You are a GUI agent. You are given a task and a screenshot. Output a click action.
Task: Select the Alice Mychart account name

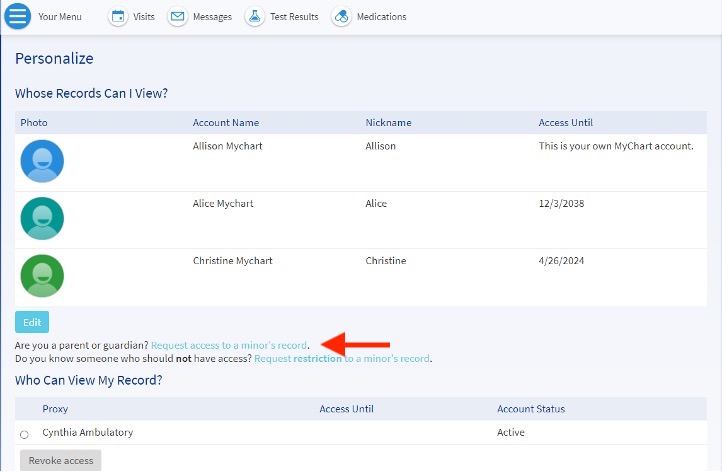point(223,204)
